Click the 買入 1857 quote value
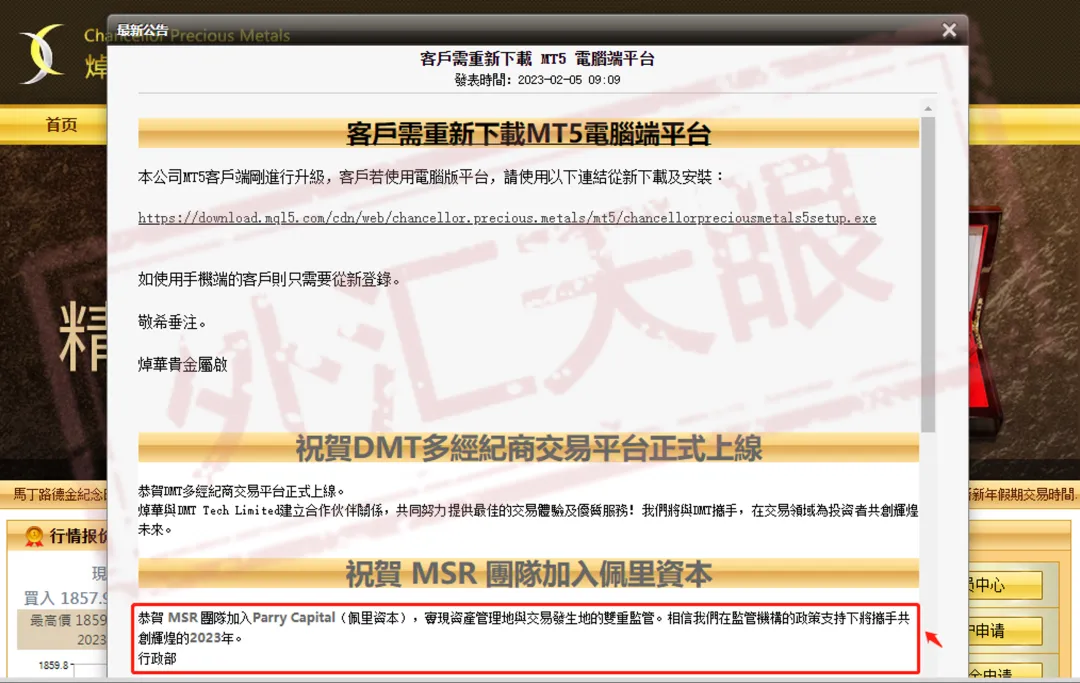This screenshot has width=1080, height=683. click(65, 598)
